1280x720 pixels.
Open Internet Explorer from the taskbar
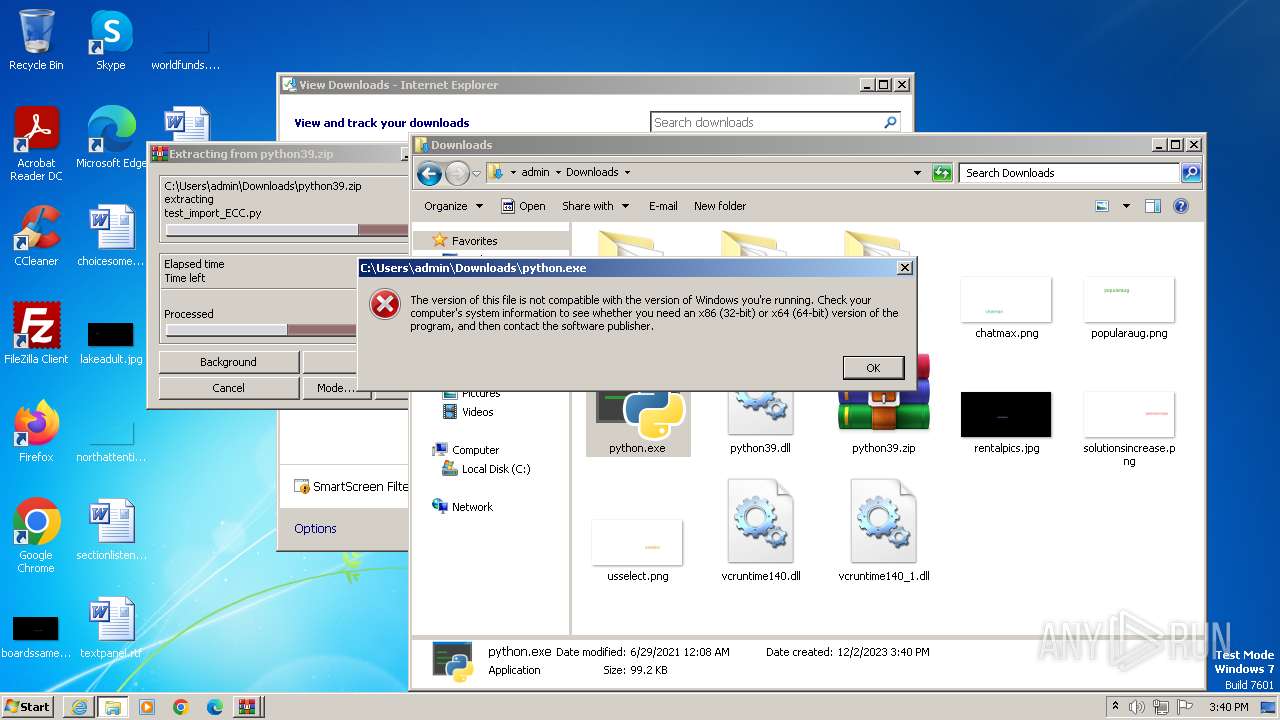[79, 707]
